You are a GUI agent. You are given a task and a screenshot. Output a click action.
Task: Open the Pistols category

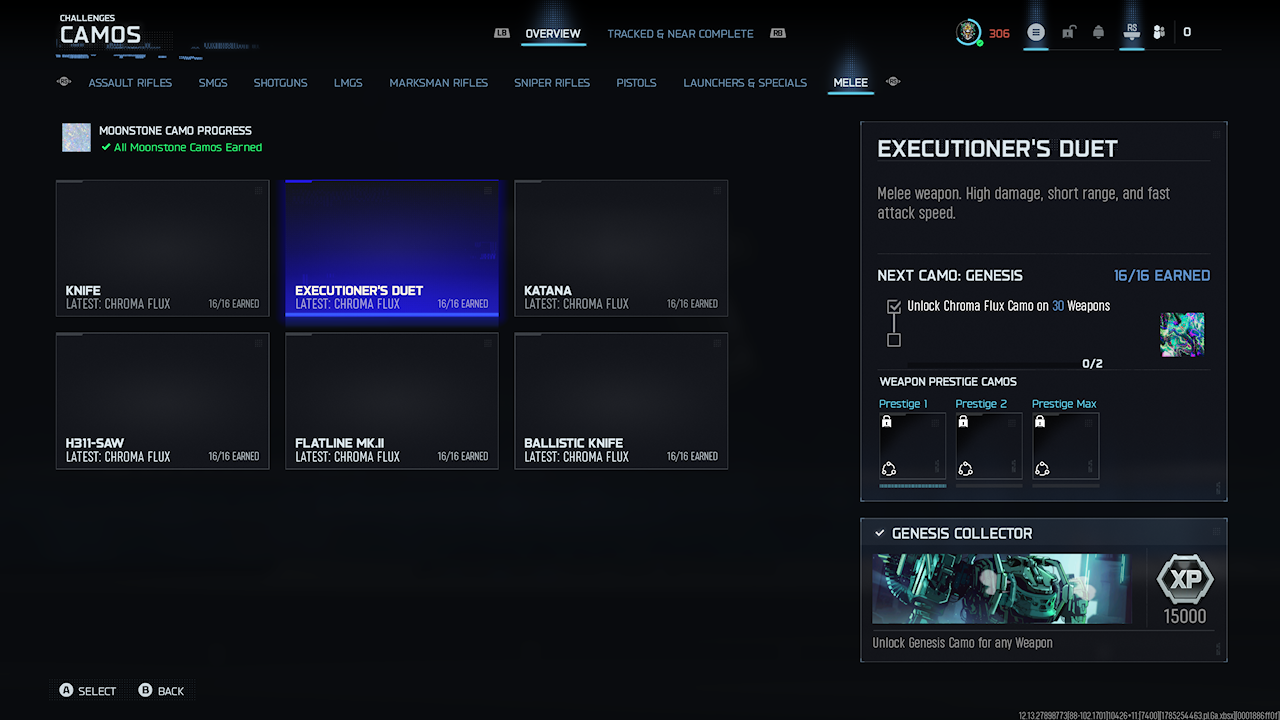(x=636, y=83)
